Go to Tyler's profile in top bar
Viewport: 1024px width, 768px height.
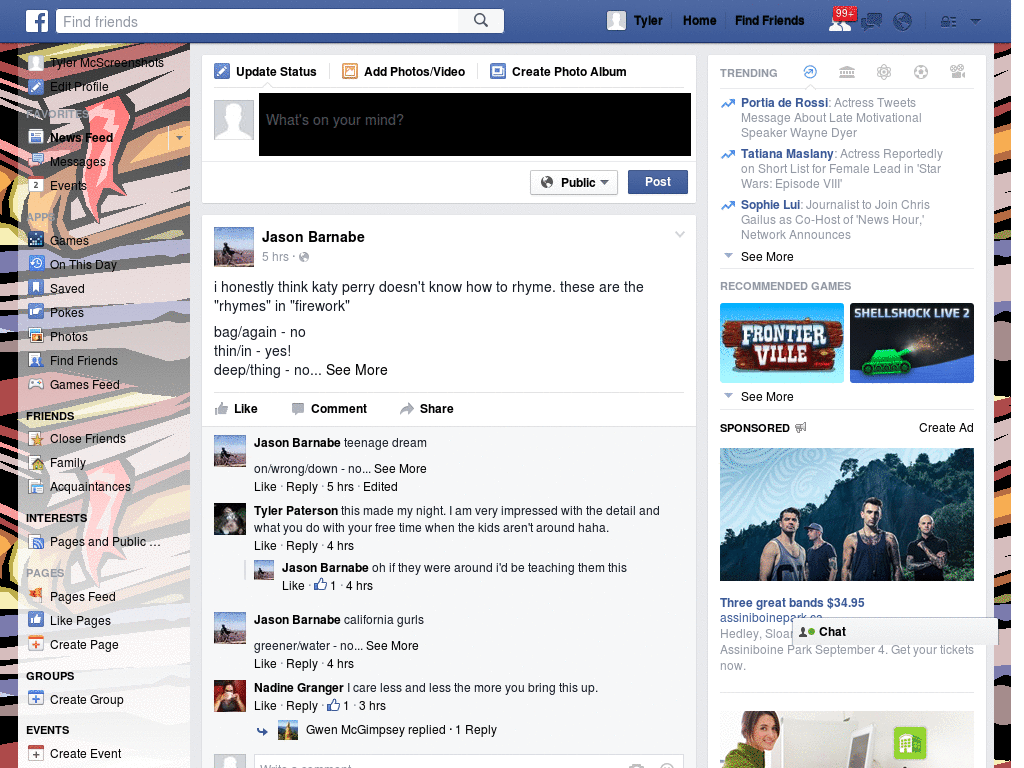point(634,21)
